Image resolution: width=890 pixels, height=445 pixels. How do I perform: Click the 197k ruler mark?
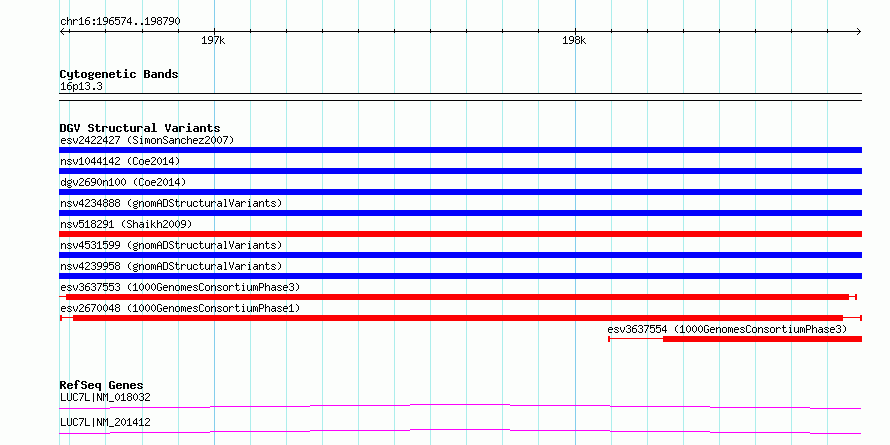[213, 41]
